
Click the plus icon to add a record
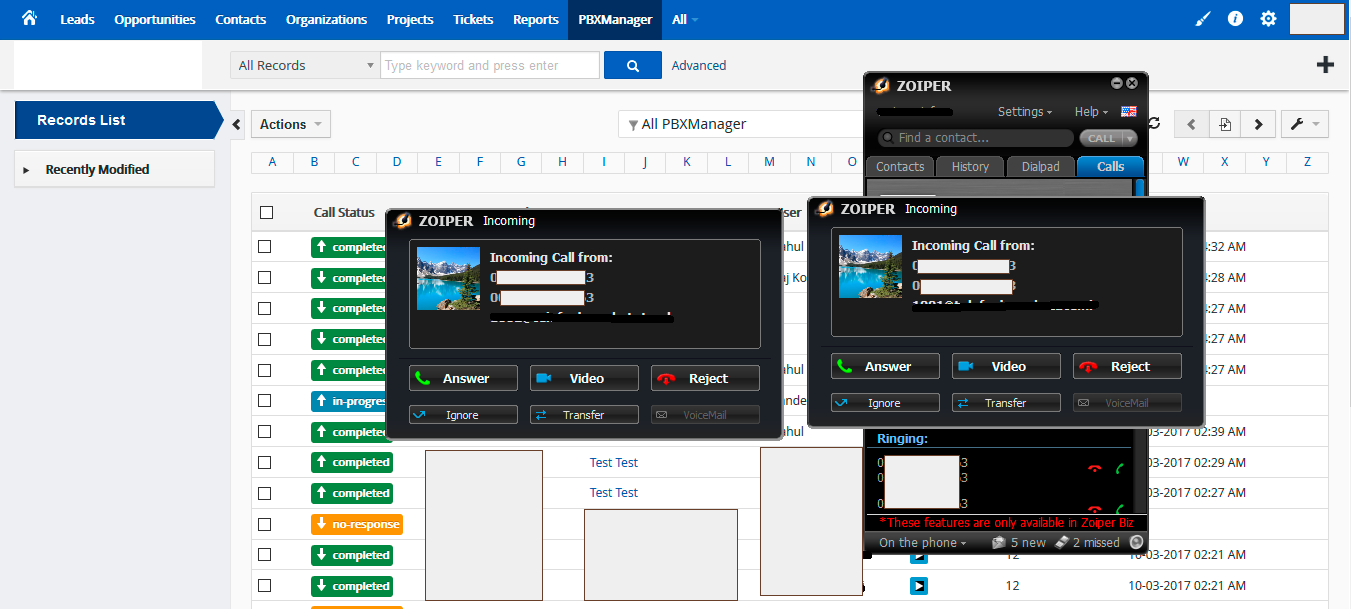[1325, 64]
